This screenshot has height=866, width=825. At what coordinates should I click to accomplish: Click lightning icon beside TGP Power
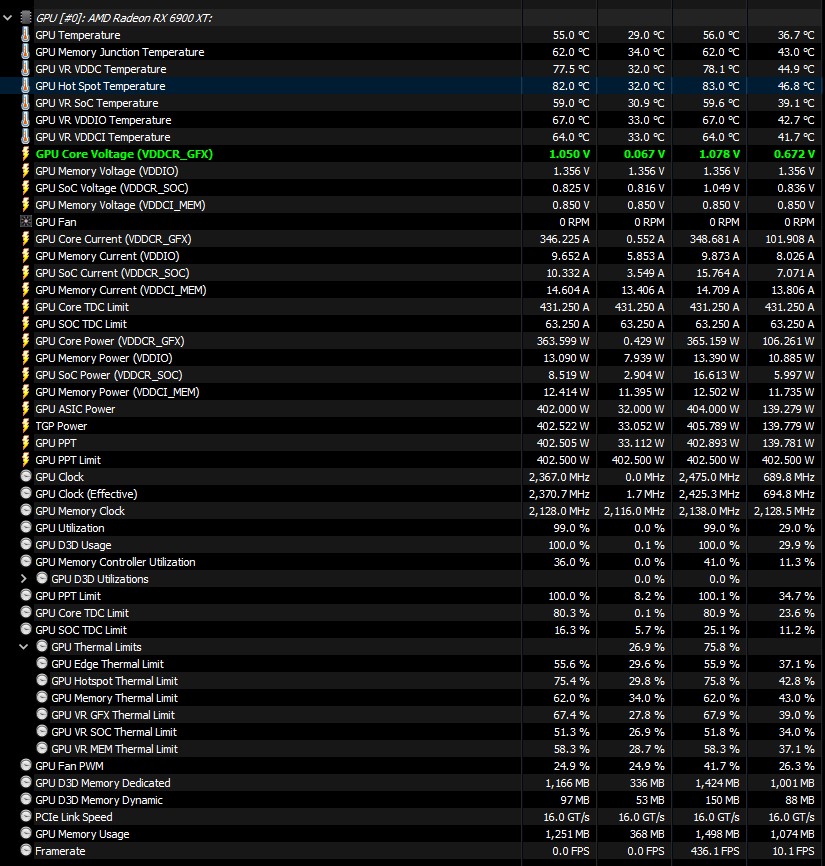(25, 426)
